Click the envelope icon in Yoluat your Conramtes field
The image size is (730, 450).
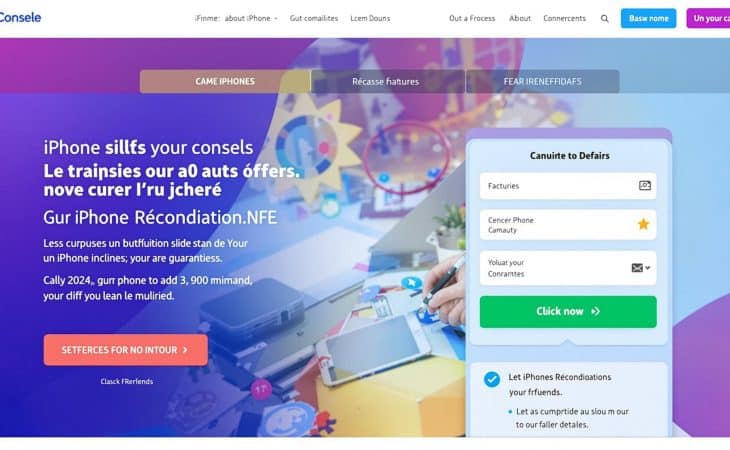(x=637, y=268)
